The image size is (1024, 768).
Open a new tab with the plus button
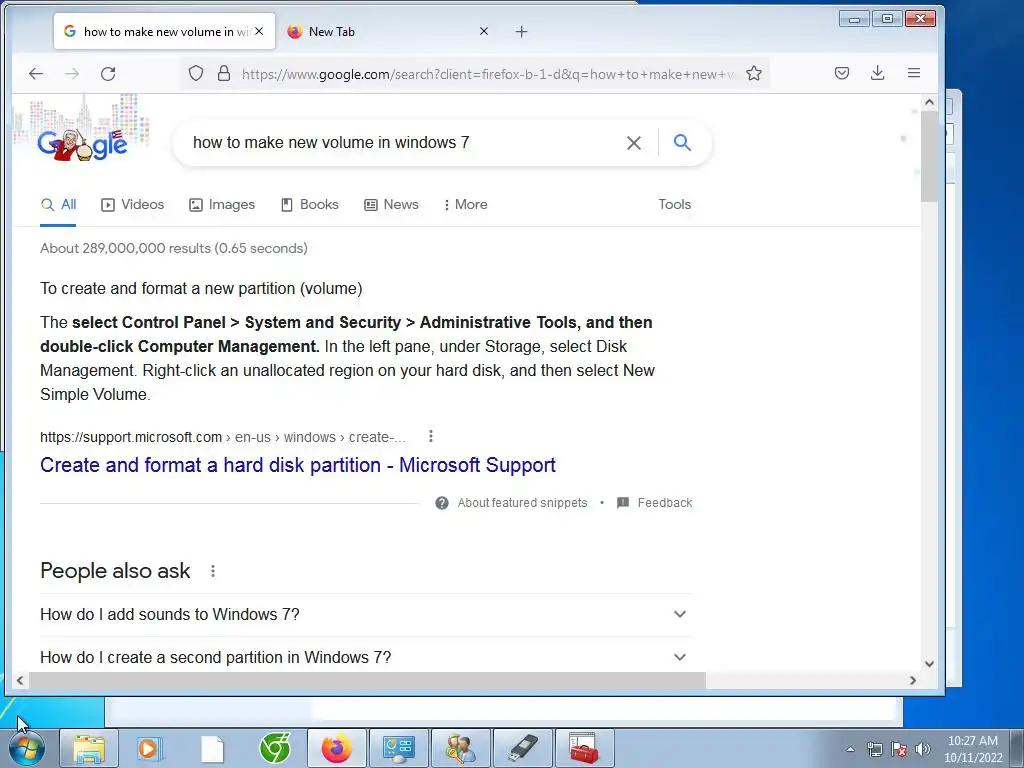click(x=521, y=31)
